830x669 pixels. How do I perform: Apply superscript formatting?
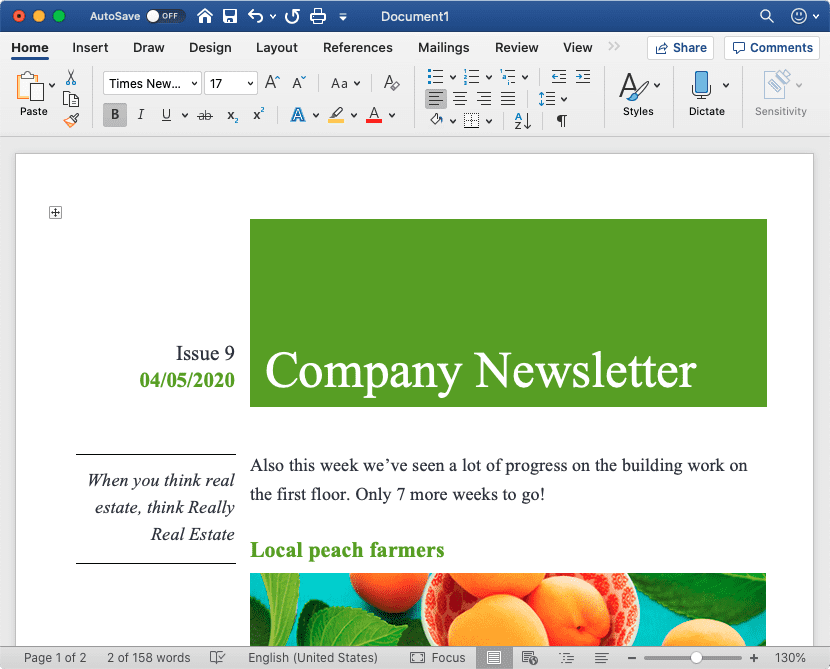(x=258, y=114)
